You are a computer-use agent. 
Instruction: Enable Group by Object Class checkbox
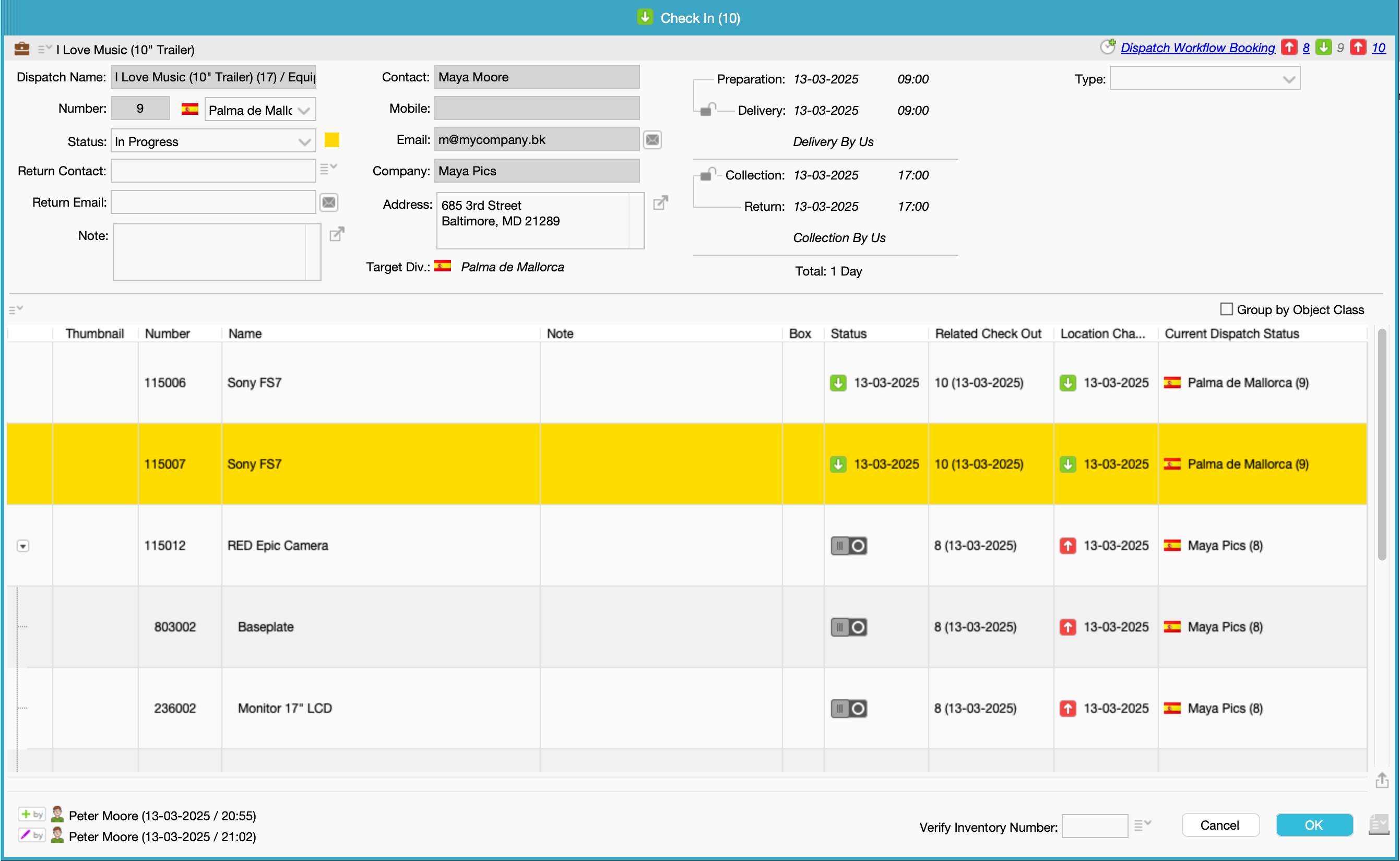[1226, 309]
